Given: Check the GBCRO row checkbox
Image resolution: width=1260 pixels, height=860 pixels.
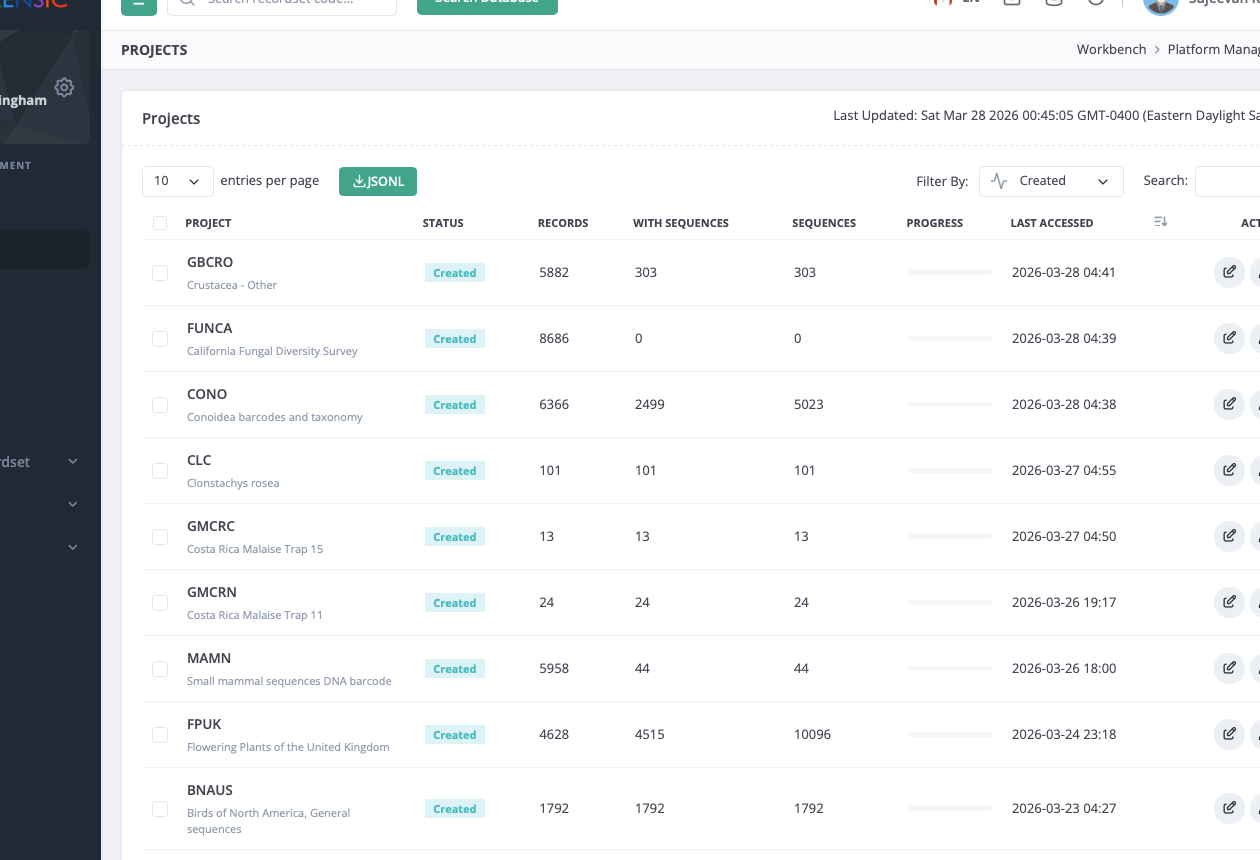Looking at the screenshot, I should 160,272.
